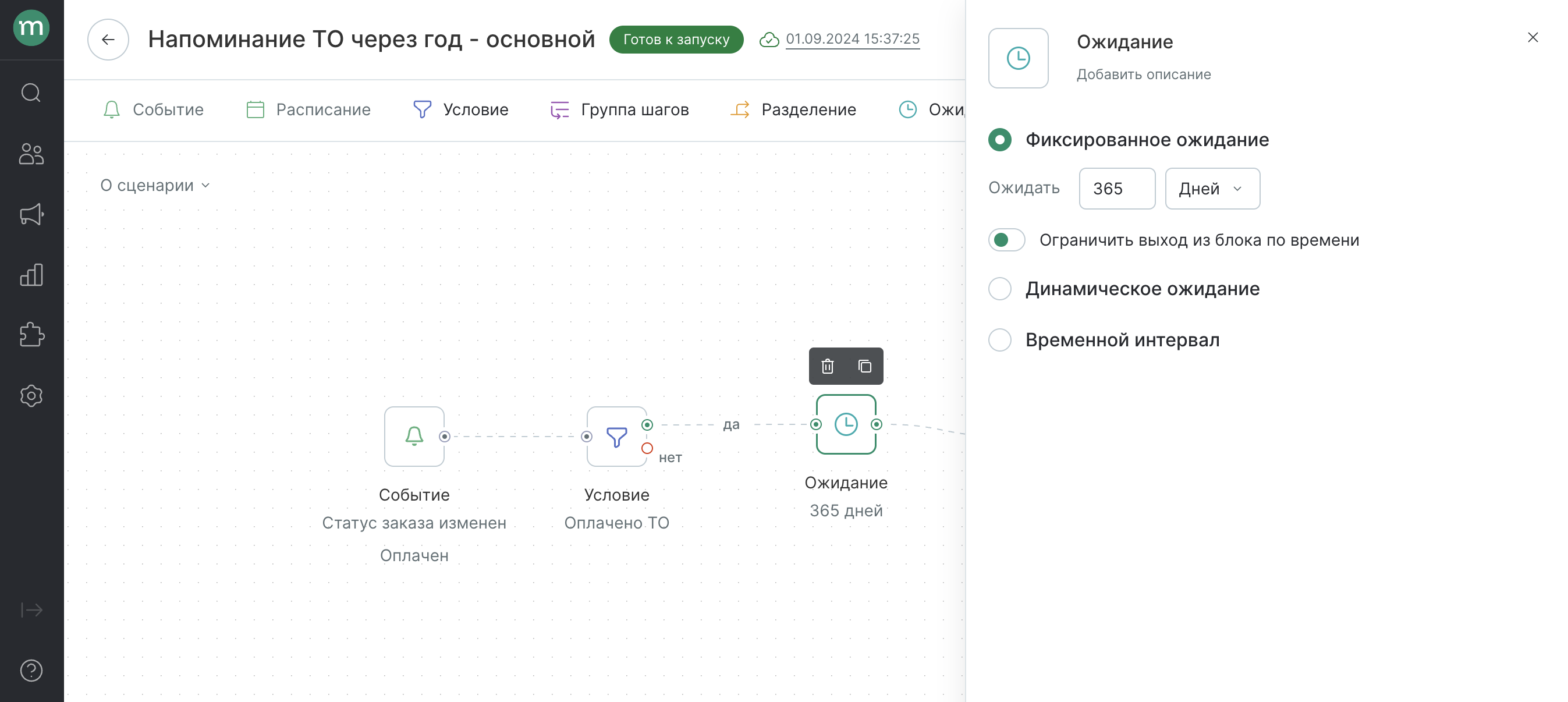
Task: Open search in the sidebar
Action: (x=31, y=93)
